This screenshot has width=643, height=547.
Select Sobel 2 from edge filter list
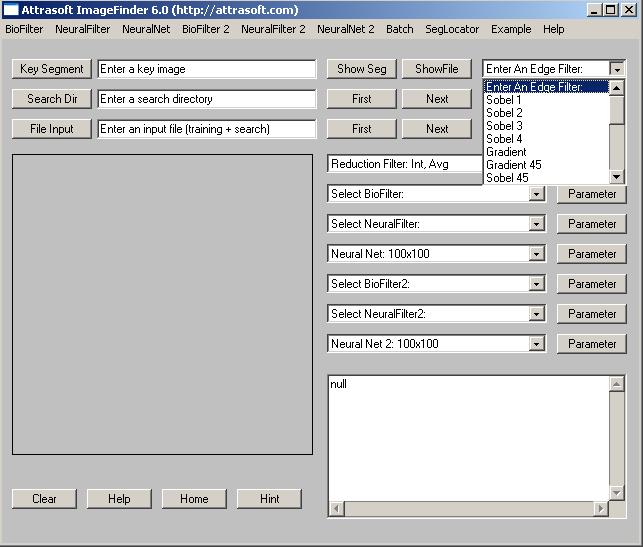504,113
